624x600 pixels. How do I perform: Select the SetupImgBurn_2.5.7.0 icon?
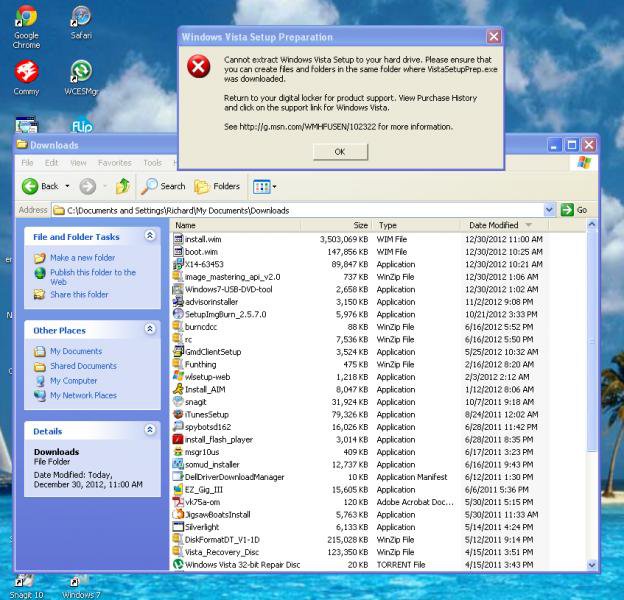tap(178, 314)
